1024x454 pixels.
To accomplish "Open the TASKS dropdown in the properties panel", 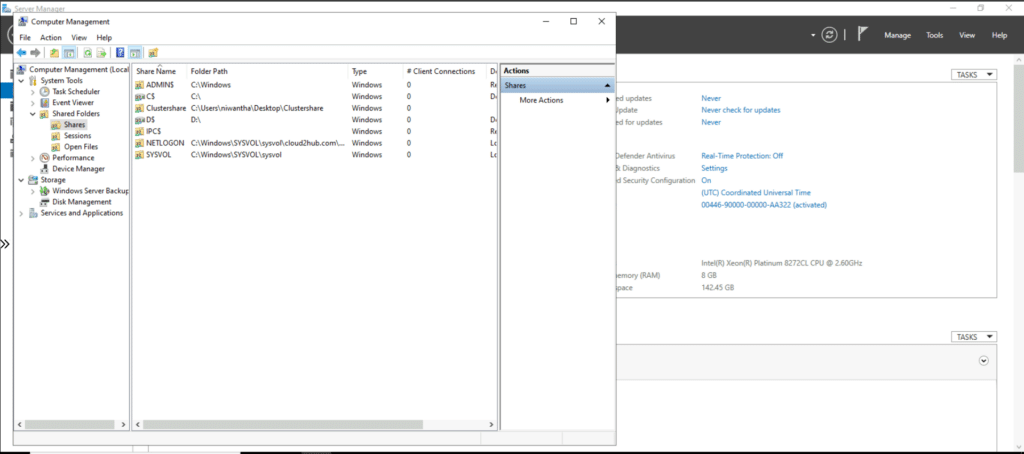I will (x=973, y=75).
